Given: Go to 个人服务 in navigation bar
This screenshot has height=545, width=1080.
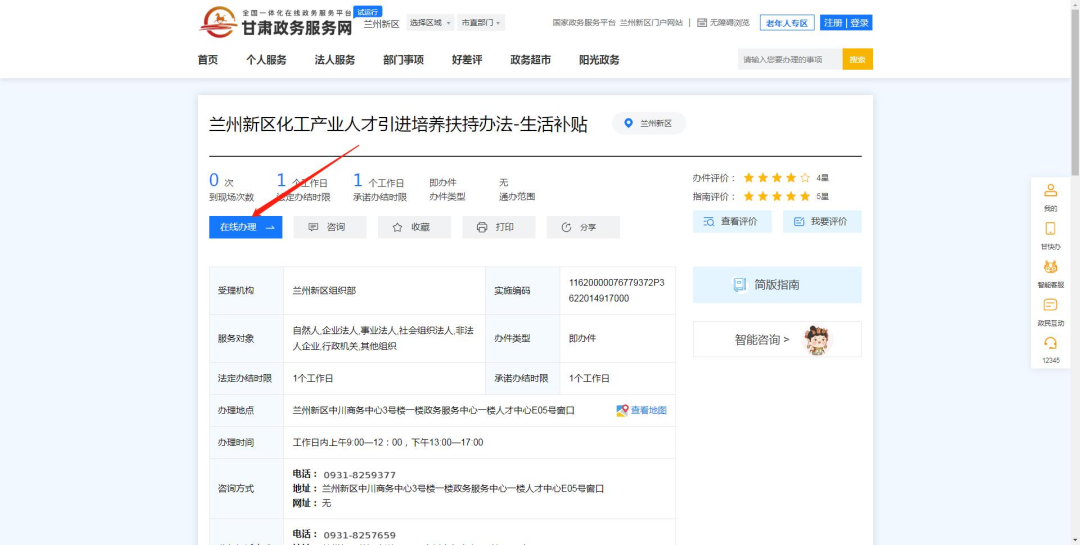Looking at the screenshot, I should (266, 60).
